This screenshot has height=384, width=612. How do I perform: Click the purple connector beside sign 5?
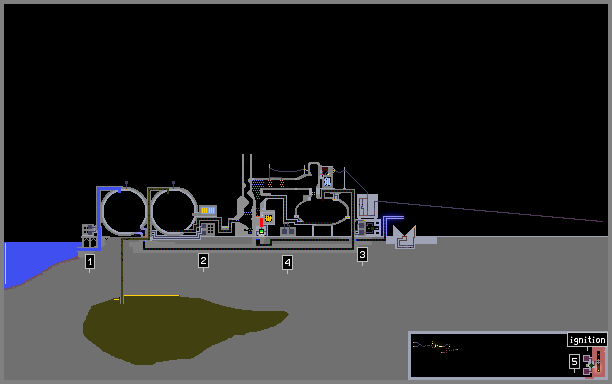[x=587, y=364]
